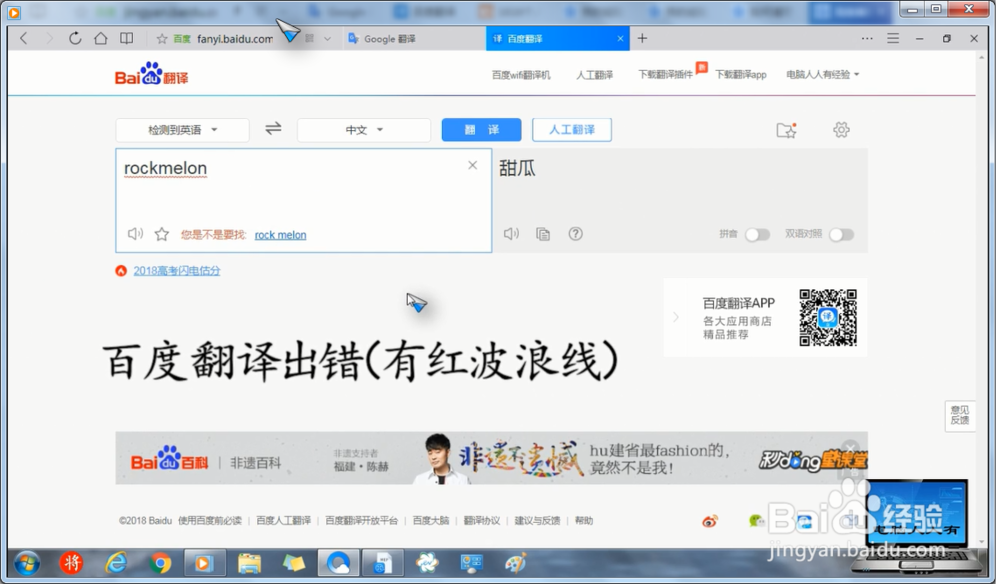Open the help question mark icon
The width and height of the screenshot is (1000, 584).
(575, 234)
